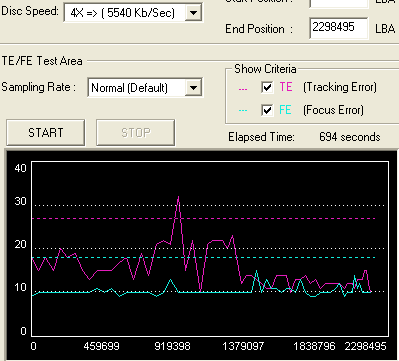Viewport: 399px width, 361px height.
Task: Click the STOP button
Action: tap(136, 133)
